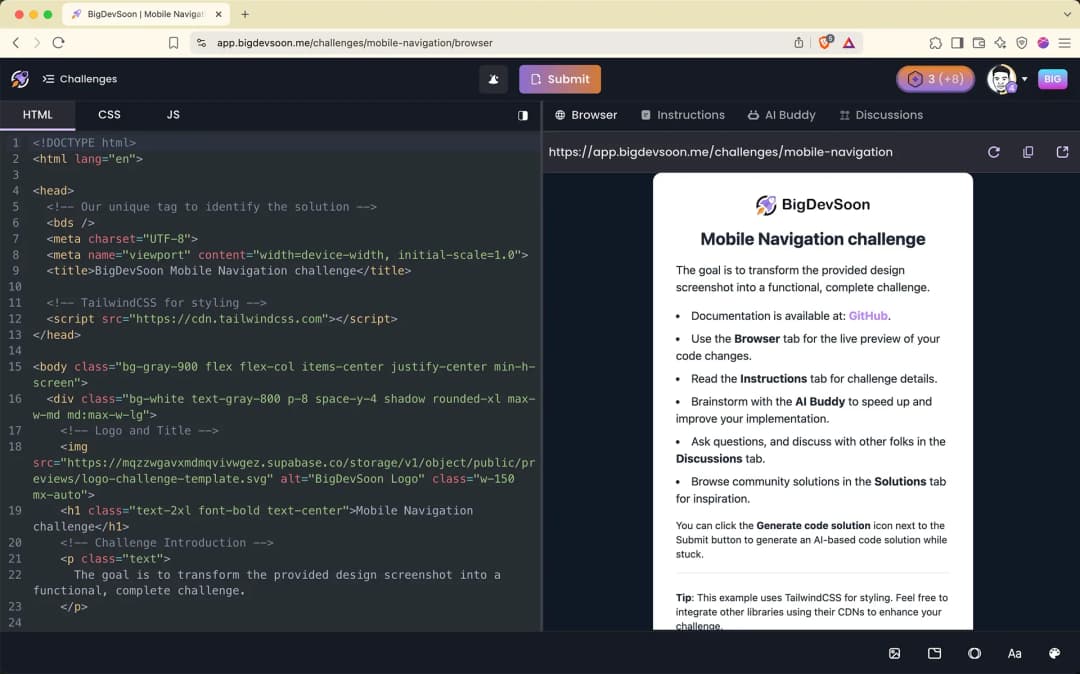Click the "<p class="text">" code line
The width and height of the screenshot is (1080, 674).
115,558
